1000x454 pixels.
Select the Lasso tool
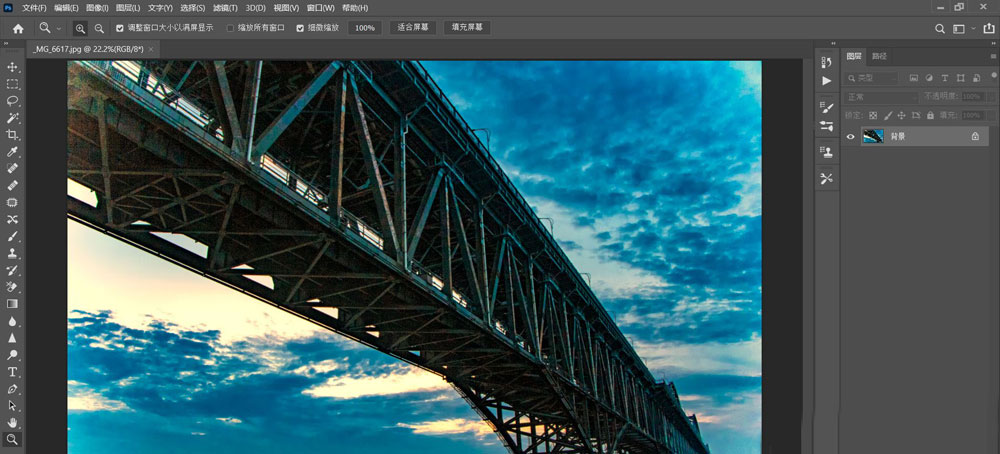[13, 101]
